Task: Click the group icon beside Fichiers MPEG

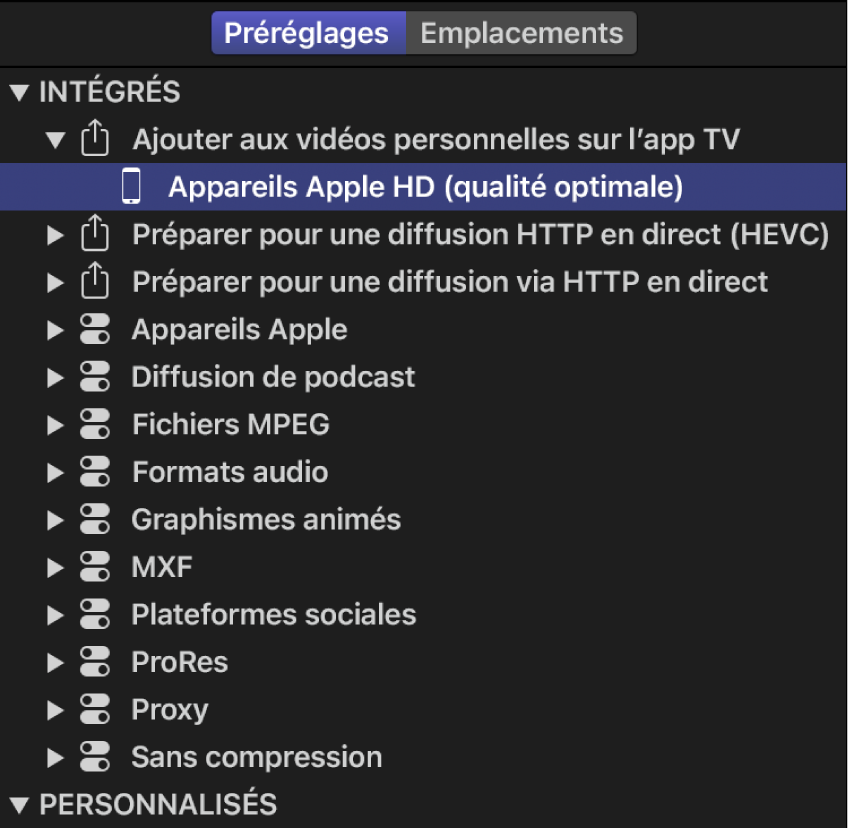Action: tap(93, 424)
